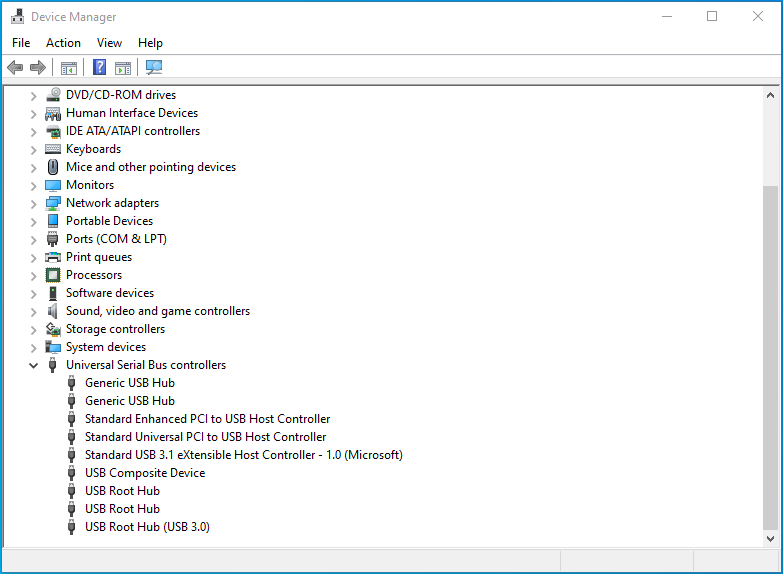Select USB Root Hub (USB 3.0) device
783x574 pixels.
coord(147,527)
